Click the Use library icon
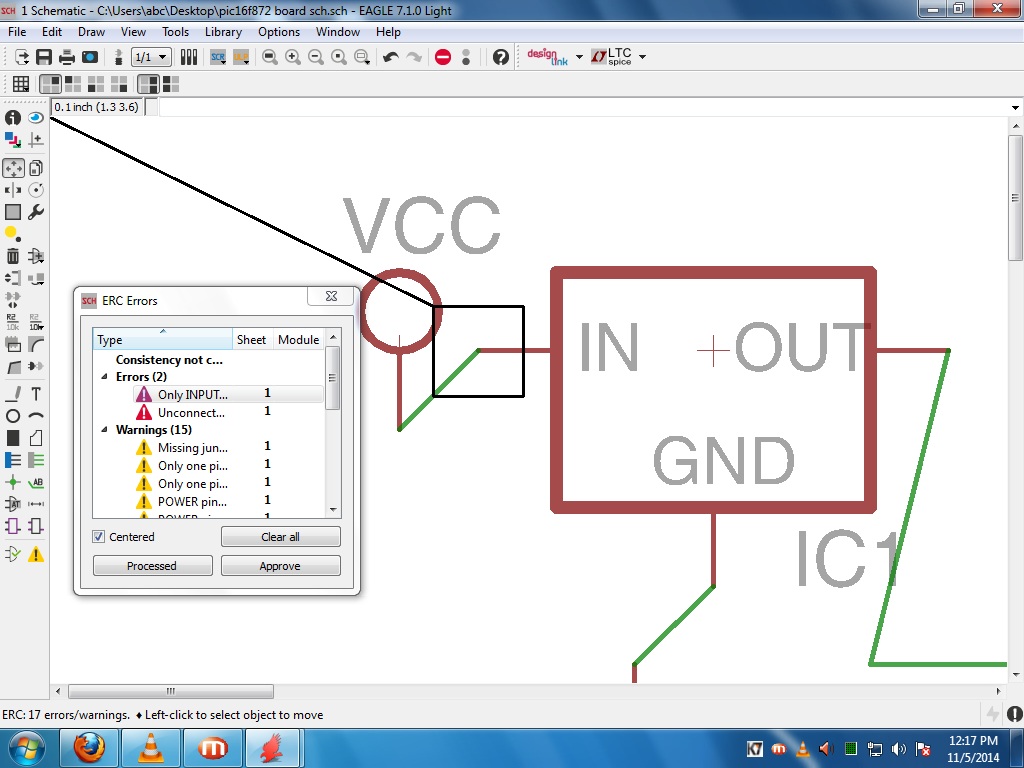Viewport: 1024px width, 768px height. point(189,57)
